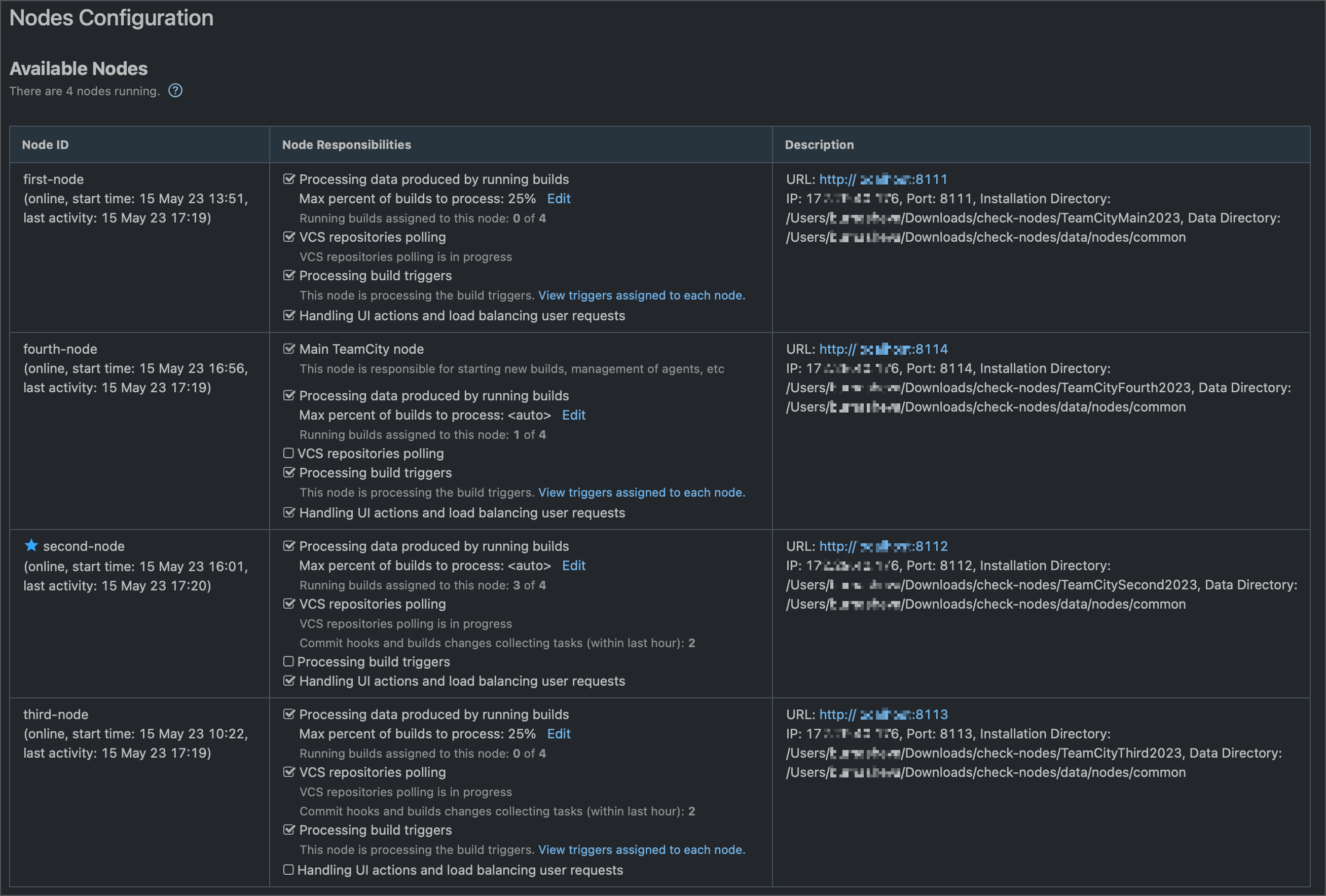Edit third-node 25% builds limit

coord(558,733)
